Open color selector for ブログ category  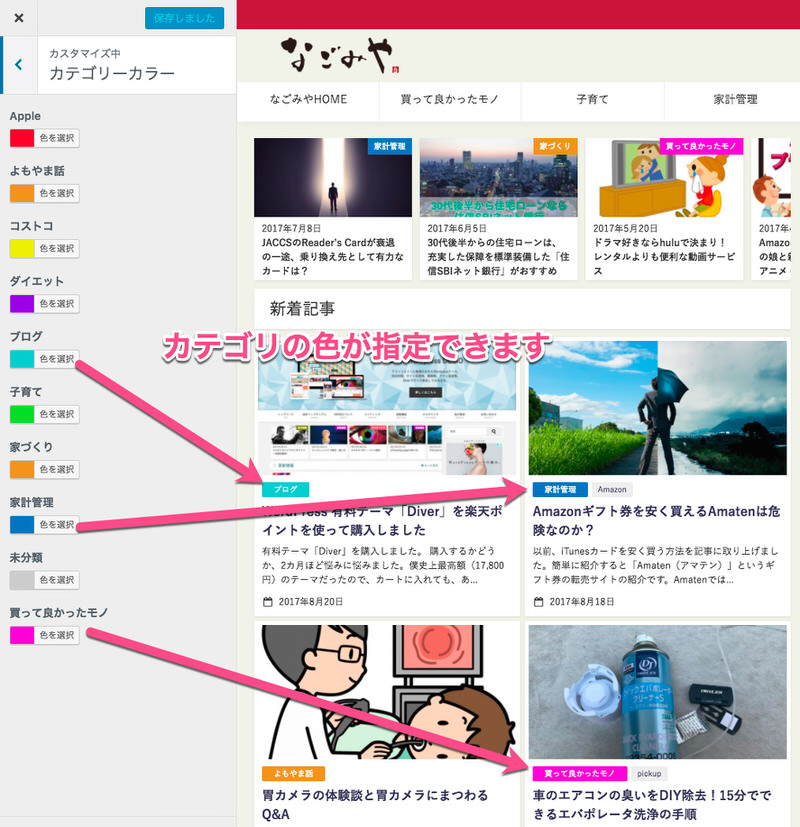[56, 359]
